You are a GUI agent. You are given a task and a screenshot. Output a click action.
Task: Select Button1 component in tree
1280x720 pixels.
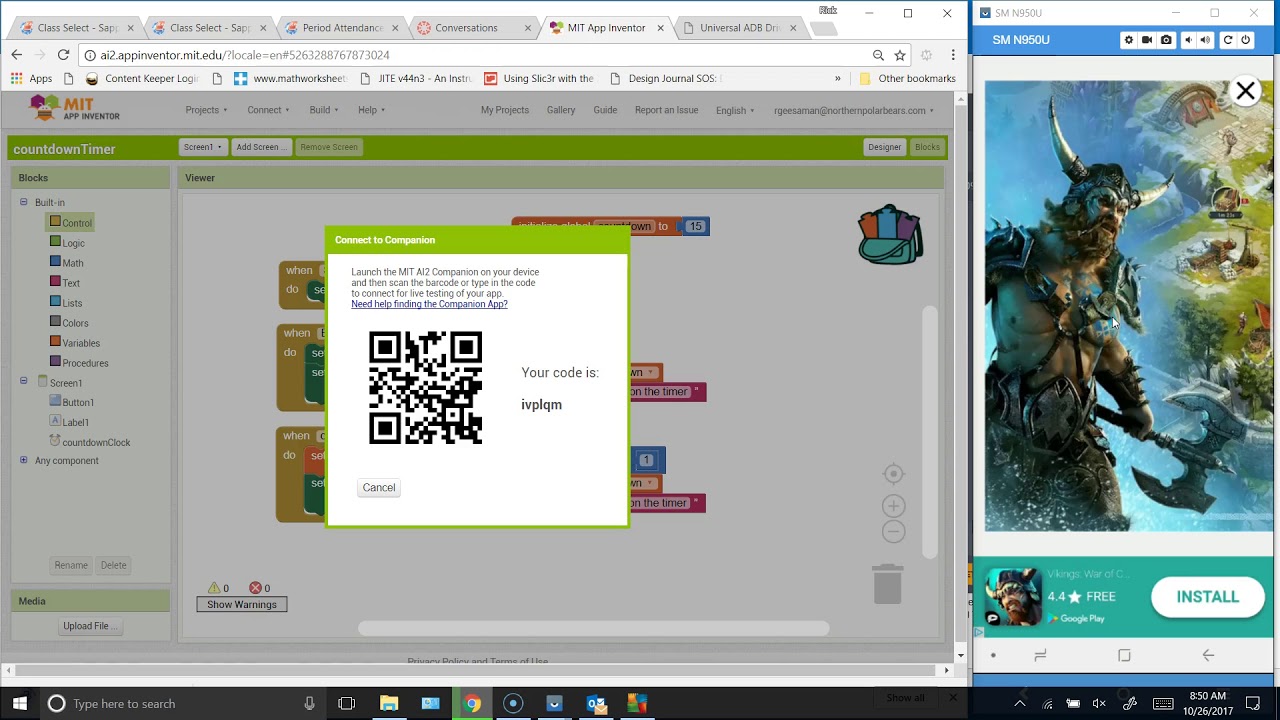[71, 402]
